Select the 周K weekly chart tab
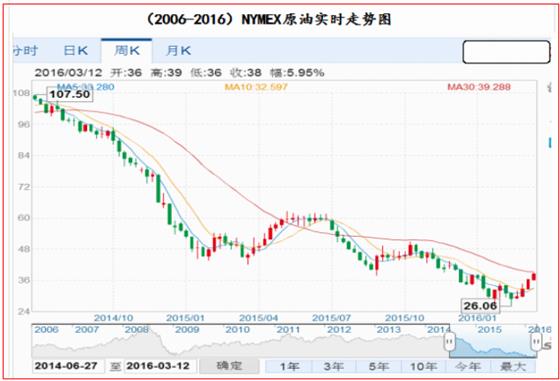560x381 pixels. point(127,51)
